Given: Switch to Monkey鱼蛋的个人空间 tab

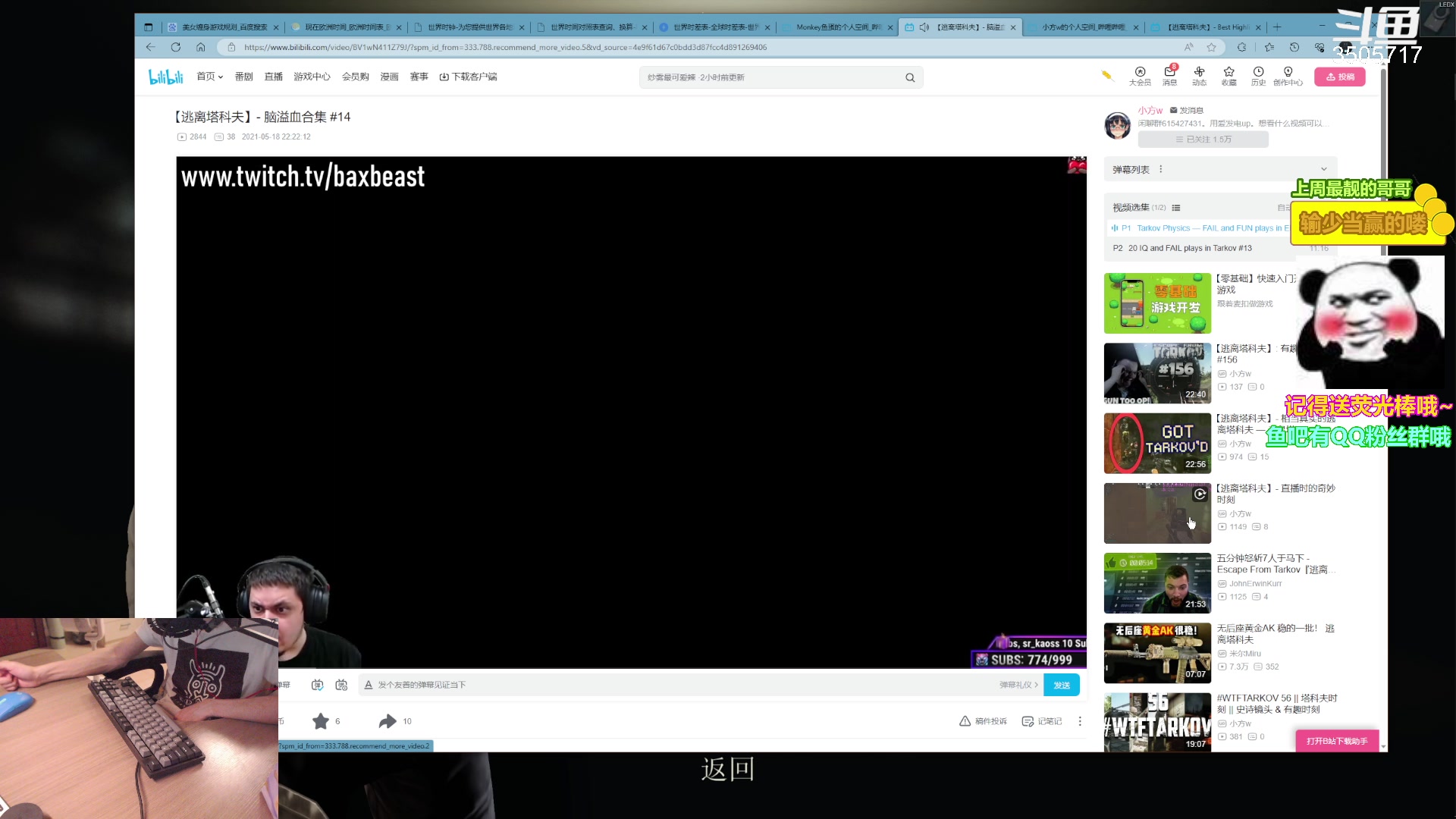Looking at the screenshot, I should (x=837, y=27).
